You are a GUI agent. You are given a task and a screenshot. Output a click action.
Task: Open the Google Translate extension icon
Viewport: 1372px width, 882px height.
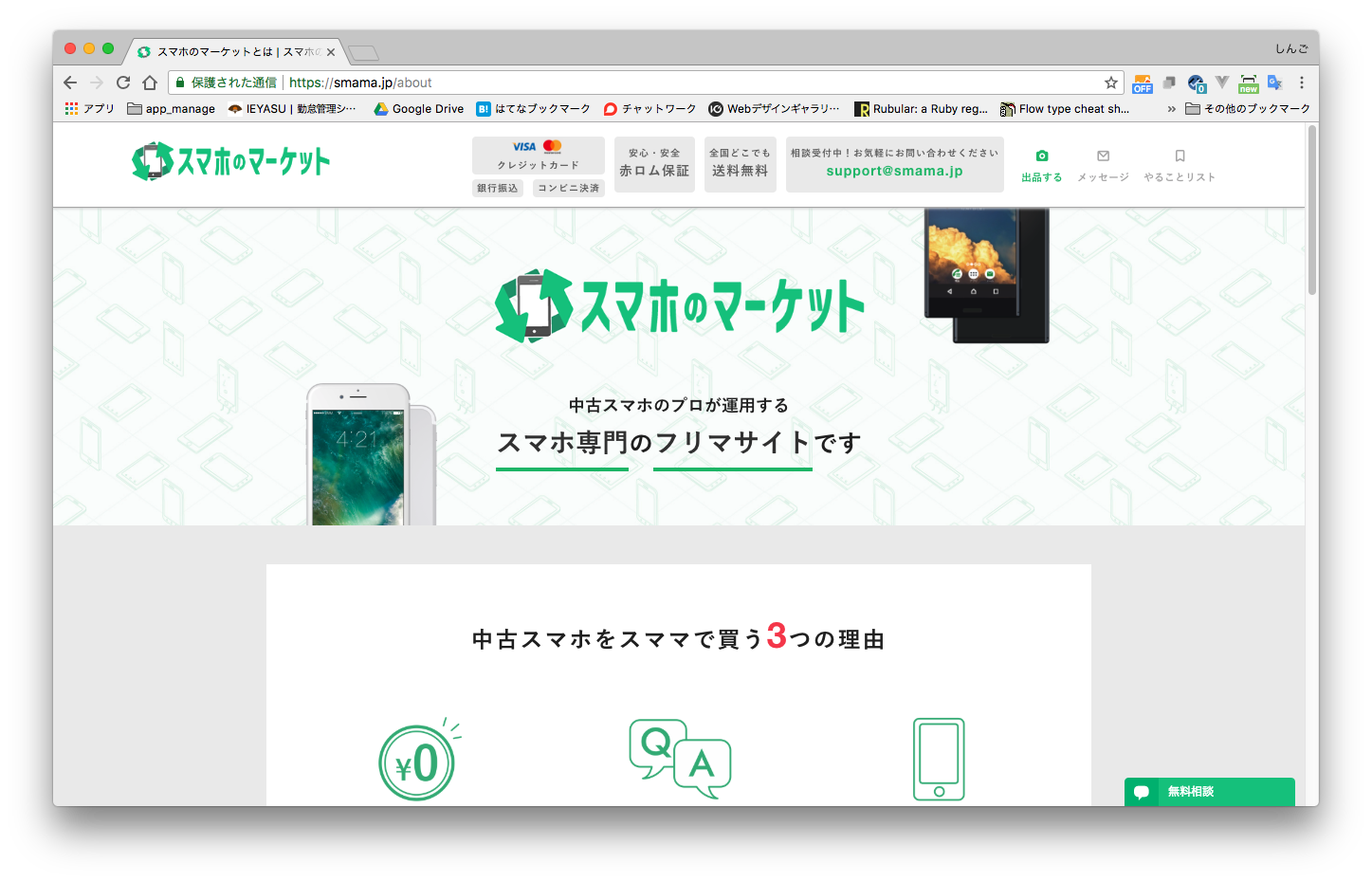pos(1274,83)
